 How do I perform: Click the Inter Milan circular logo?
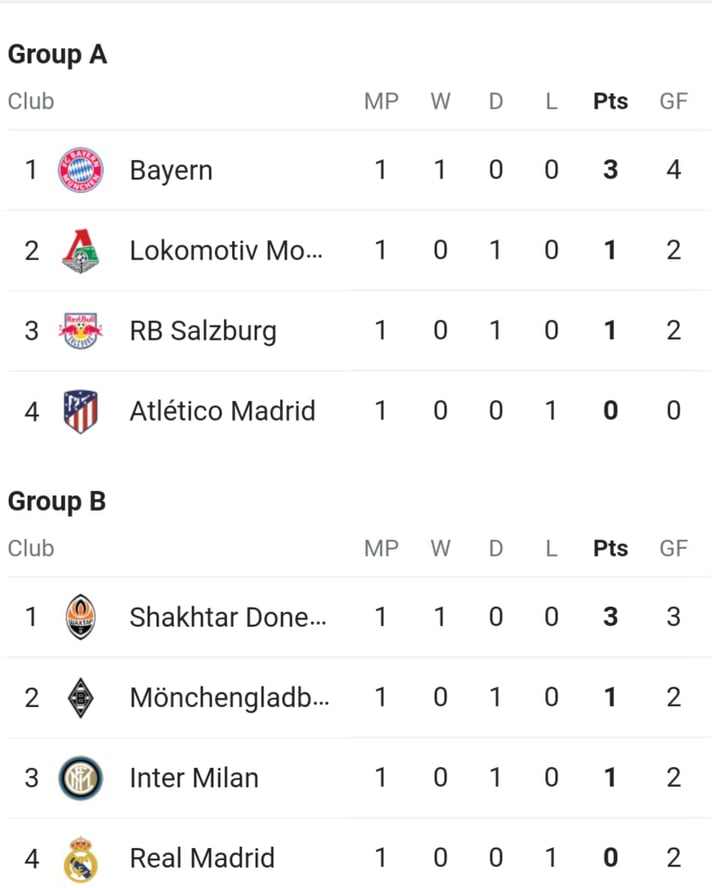[x=80, y=778]
